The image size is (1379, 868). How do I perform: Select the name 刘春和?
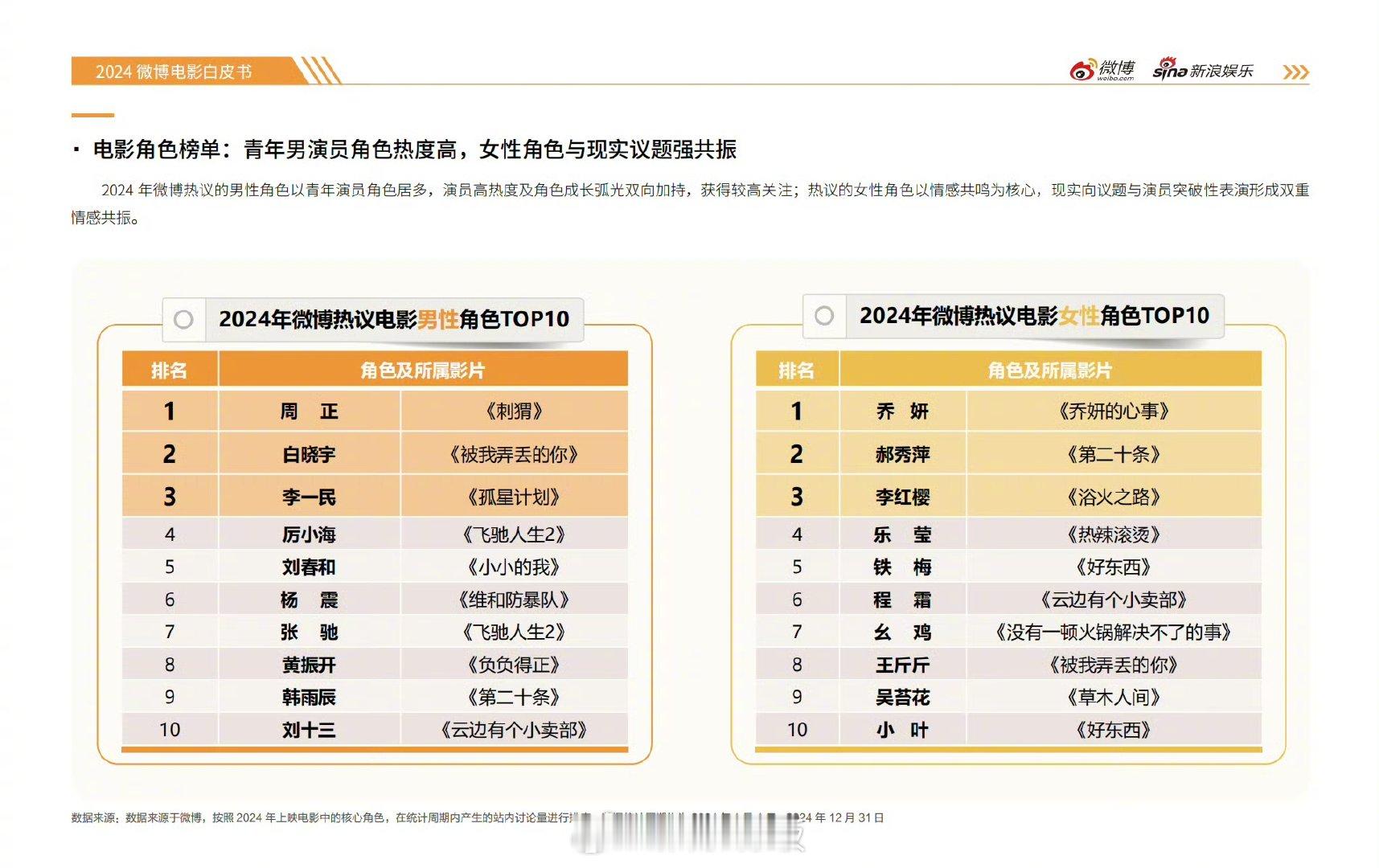coord(309,567)
